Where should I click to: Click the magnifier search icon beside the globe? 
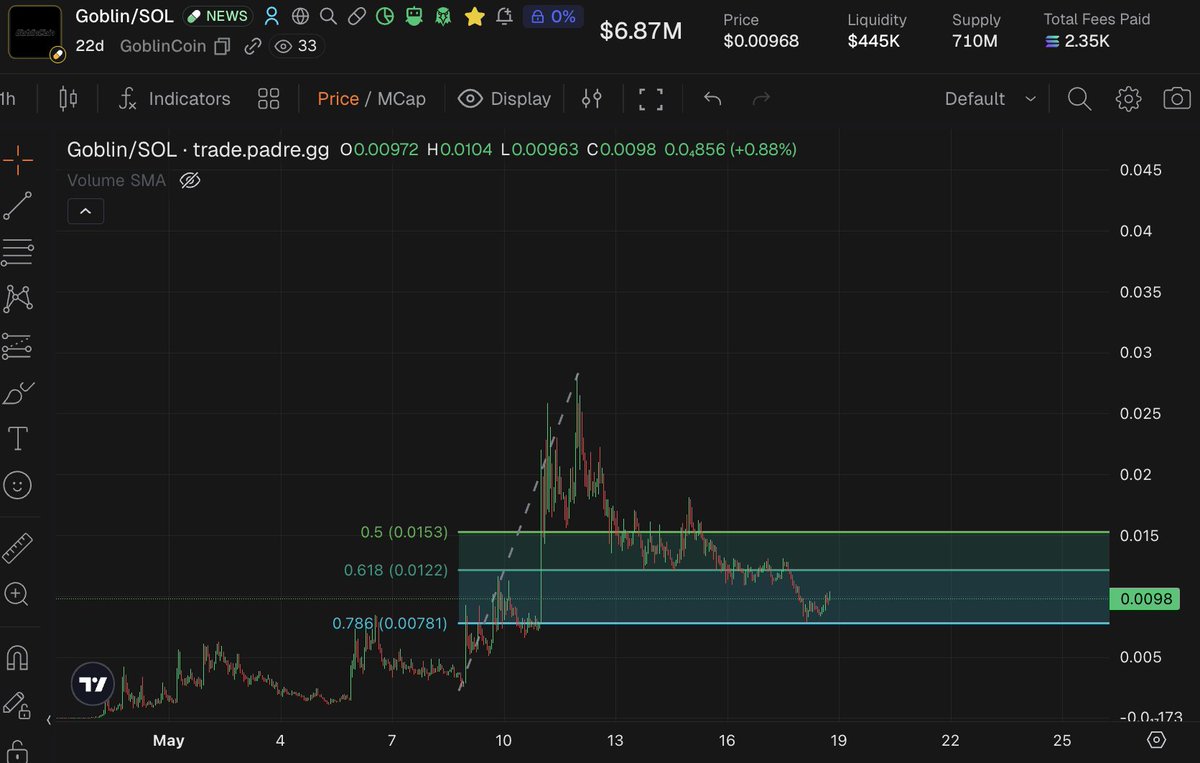pos(328,16)
